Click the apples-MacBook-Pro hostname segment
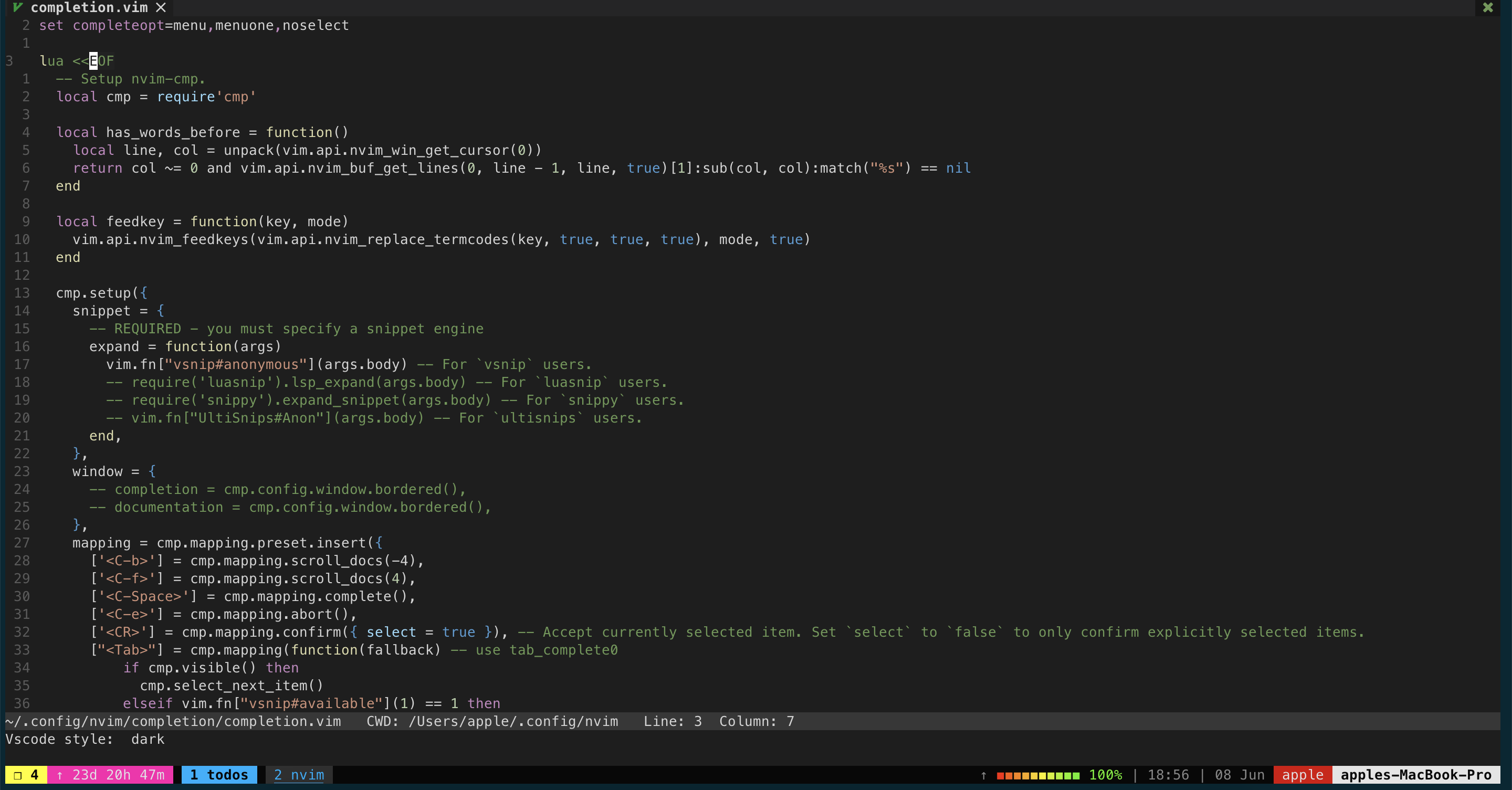The height and width of the screenshot is (790, 1512). point(1415,775)
